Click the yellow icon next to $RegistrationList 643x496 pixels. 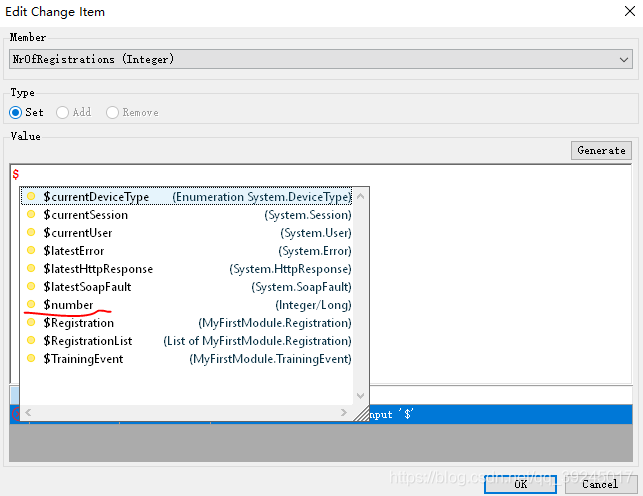tap(31, 341)
